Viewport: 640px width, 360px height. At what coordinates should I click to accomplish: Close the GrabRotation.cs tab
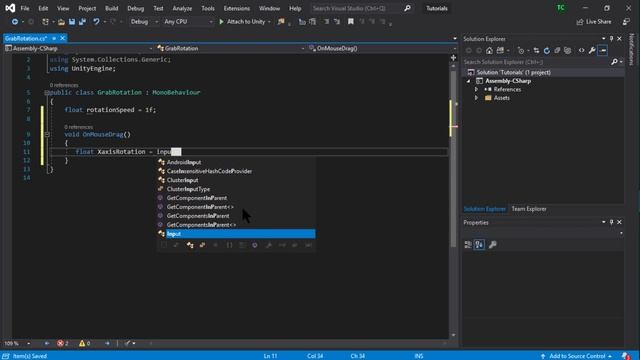pos(62,38)
